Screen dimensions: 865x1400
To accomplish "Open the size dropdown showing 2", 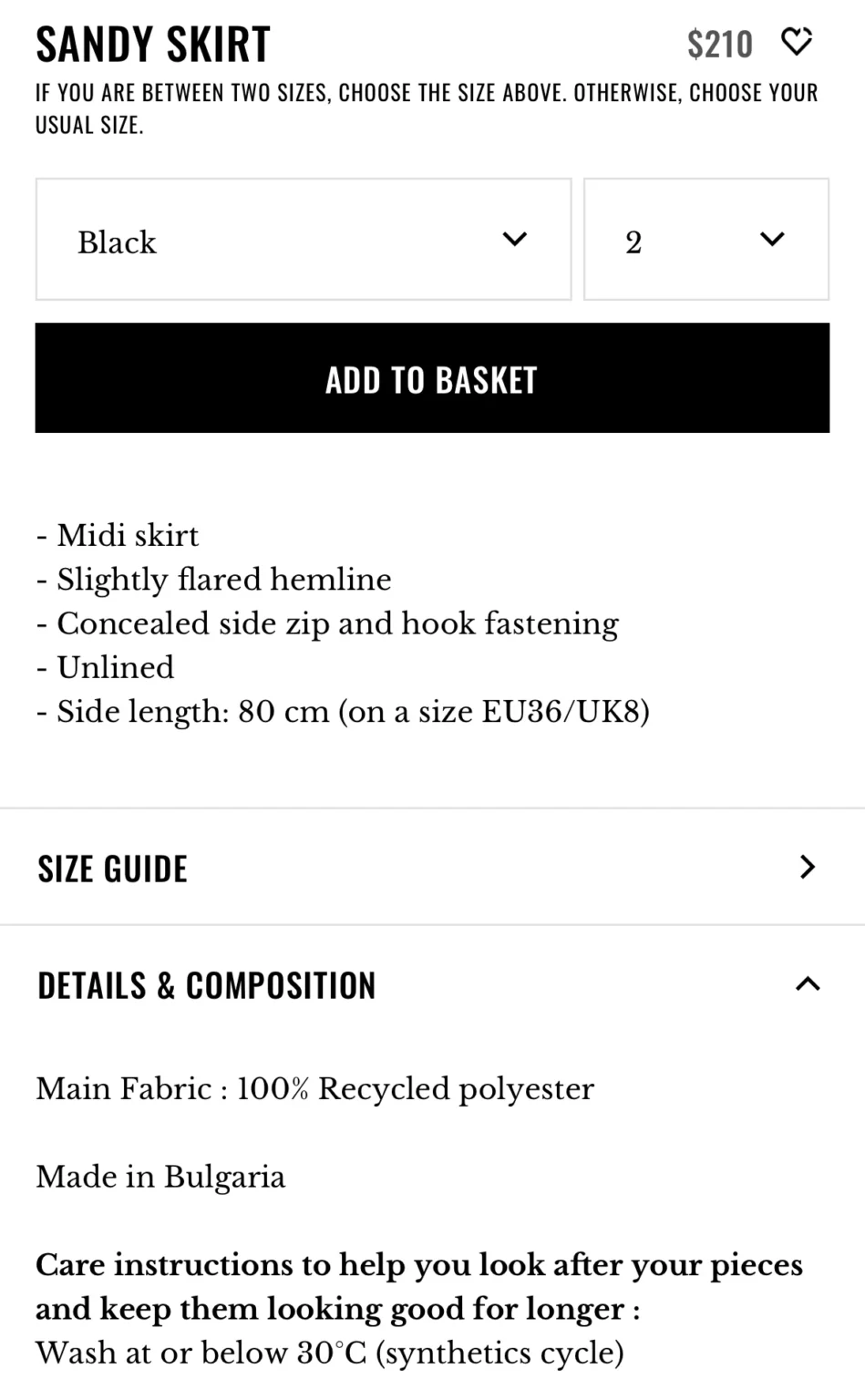I will click(x=706, y=239).
